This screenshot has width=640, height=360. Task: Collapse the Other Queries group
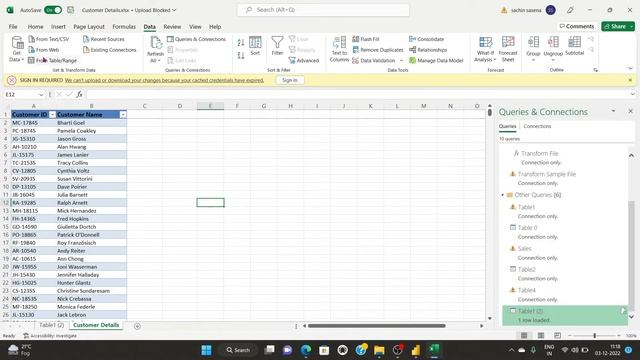[x=503, y=195]
